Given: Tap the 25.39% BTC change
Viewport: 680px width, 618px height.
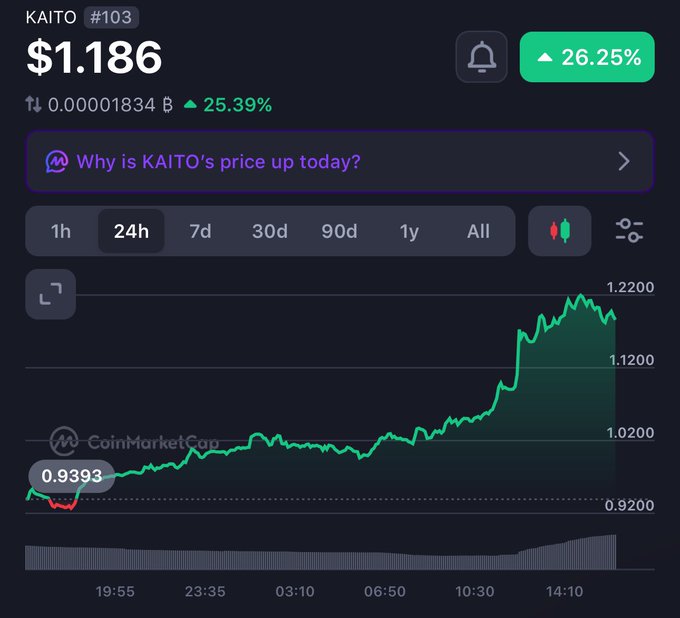Looking at the screenshot, I should pos(228,105).
